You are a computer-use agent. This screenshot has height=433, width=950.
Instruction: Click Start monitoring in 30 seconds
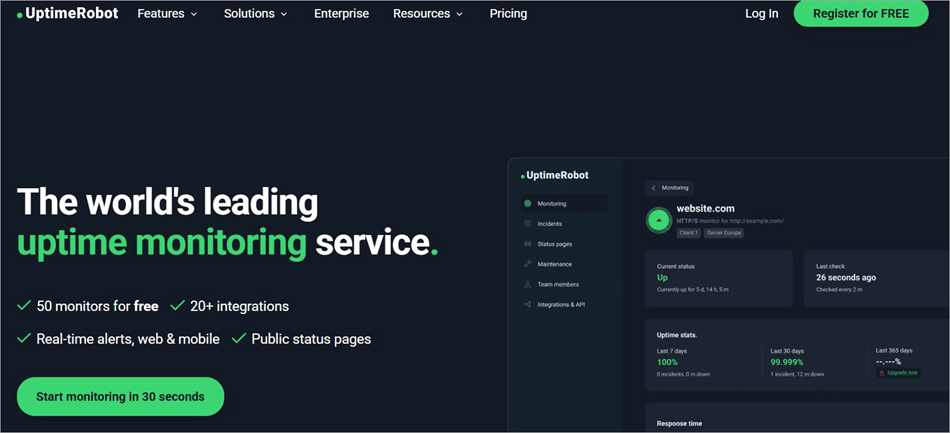tap(121, 397)
